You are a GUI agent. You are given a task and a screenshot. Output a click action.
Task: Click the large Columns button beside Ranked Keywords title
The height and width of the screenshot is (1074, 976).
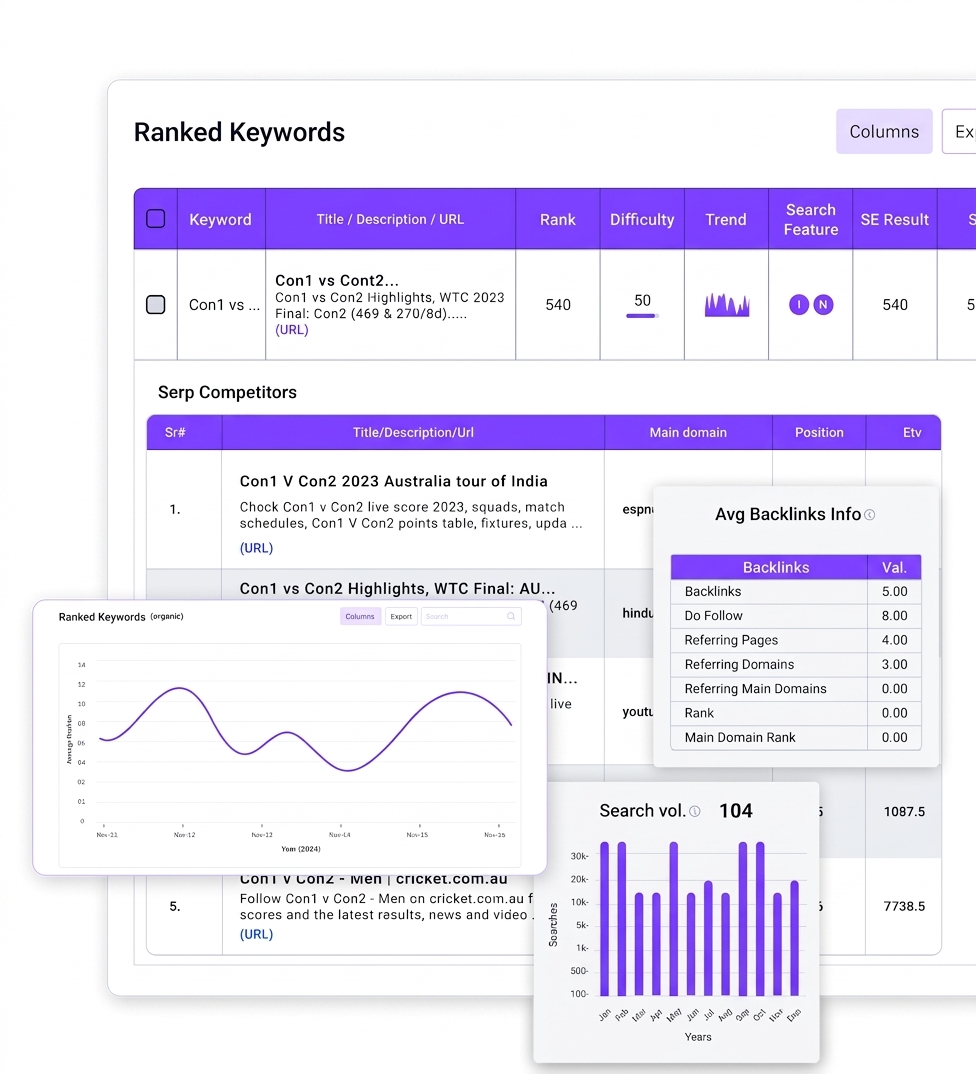(x=884, y=132)
